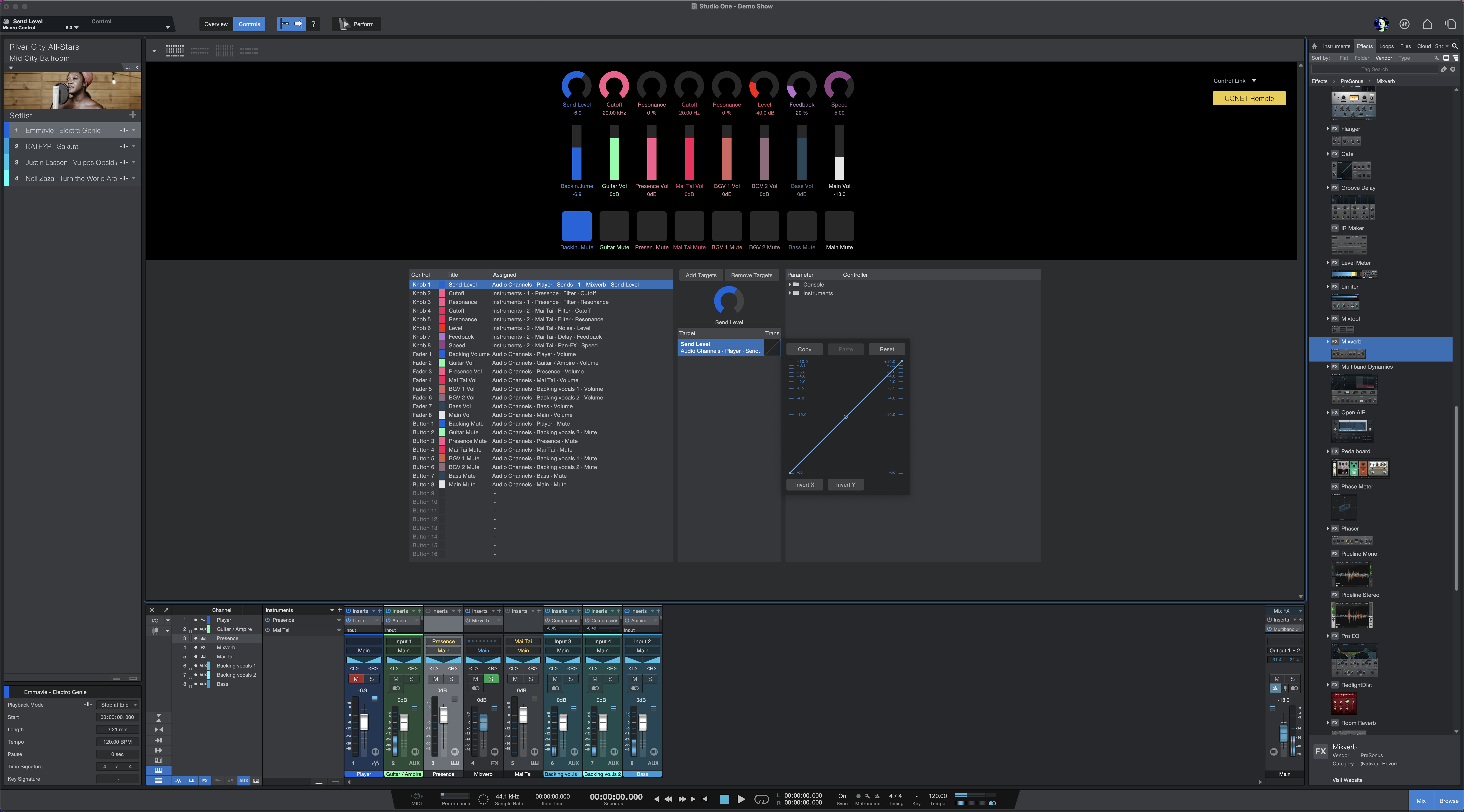Toggle Mixverb insert power on channel 4

click(x=468, y=621)
